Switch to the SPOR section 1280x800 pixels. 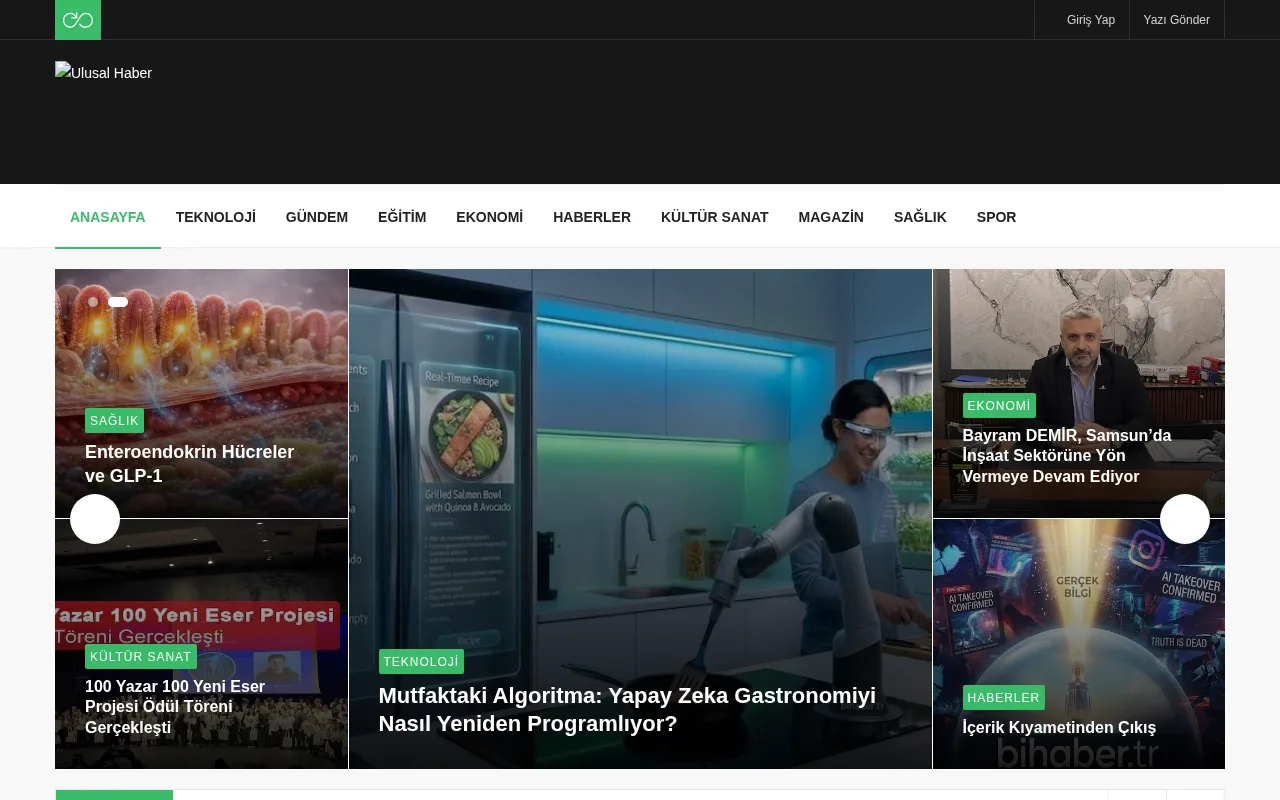pyautogui.click(x=996, y=217)
